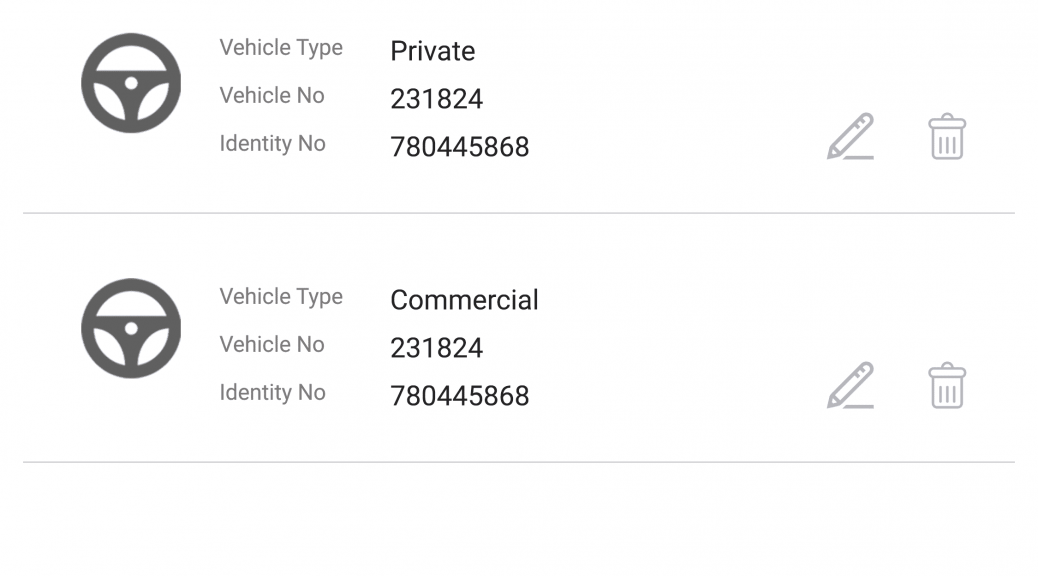Click Vehicle Type label in second entry

pos(281,297)
